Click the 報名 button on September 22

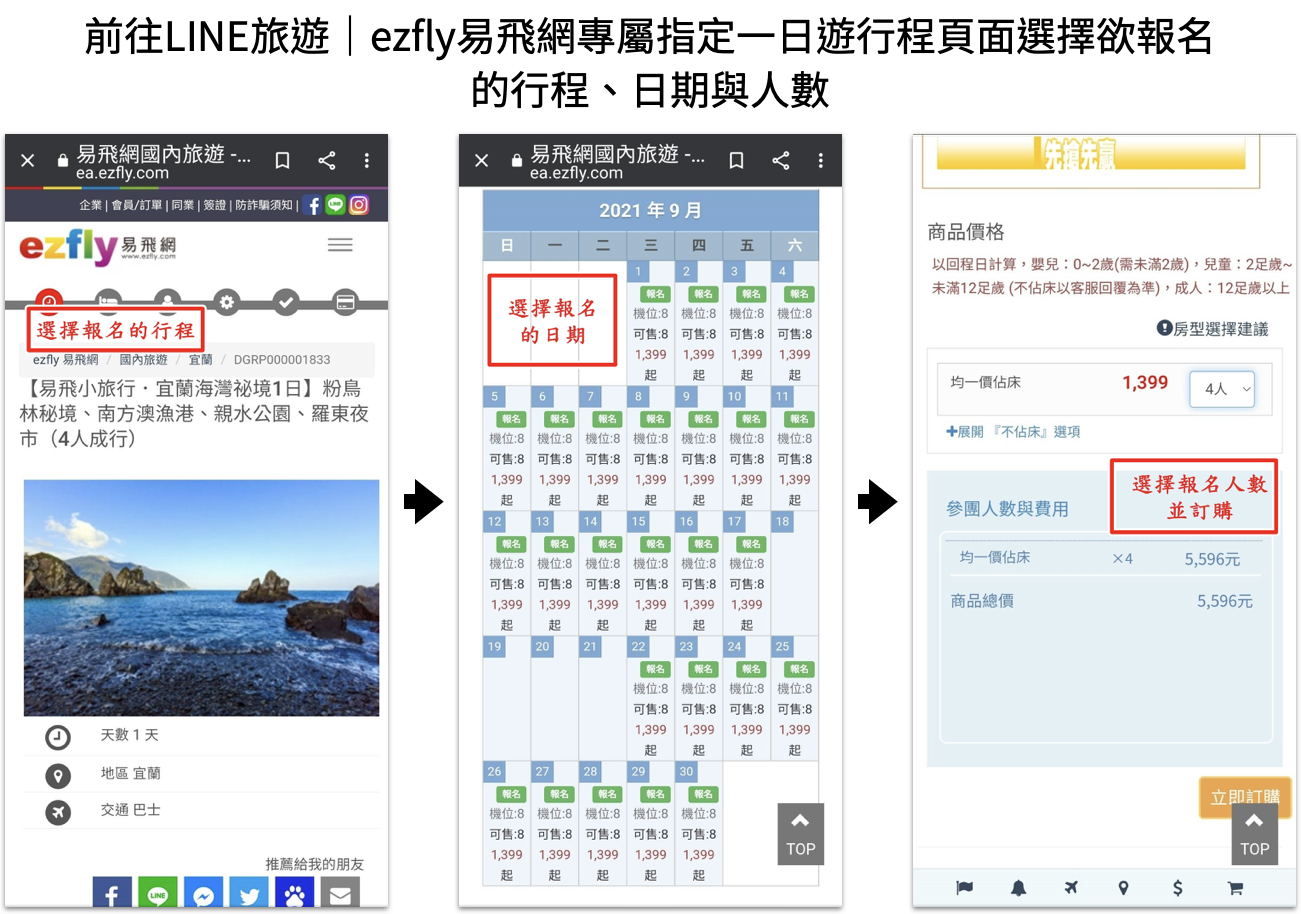[x=655, y=669]
